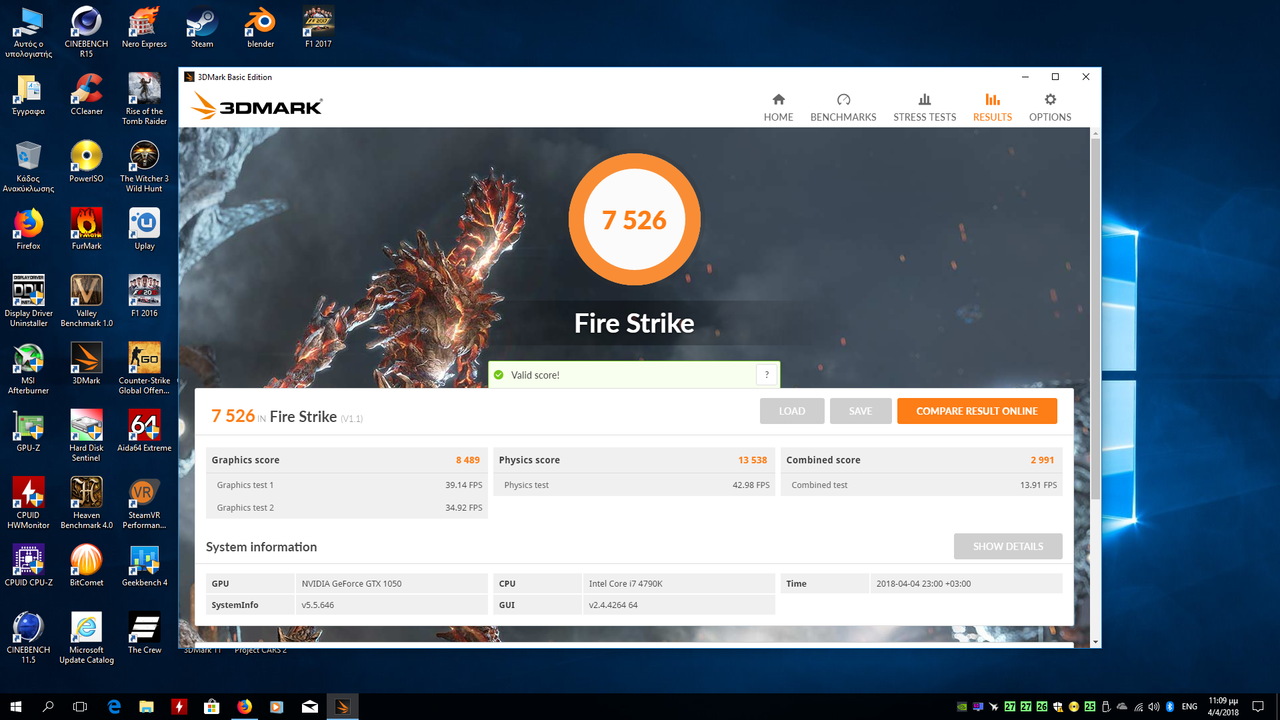Click the question mark next to Valid score

click(767, 375)
